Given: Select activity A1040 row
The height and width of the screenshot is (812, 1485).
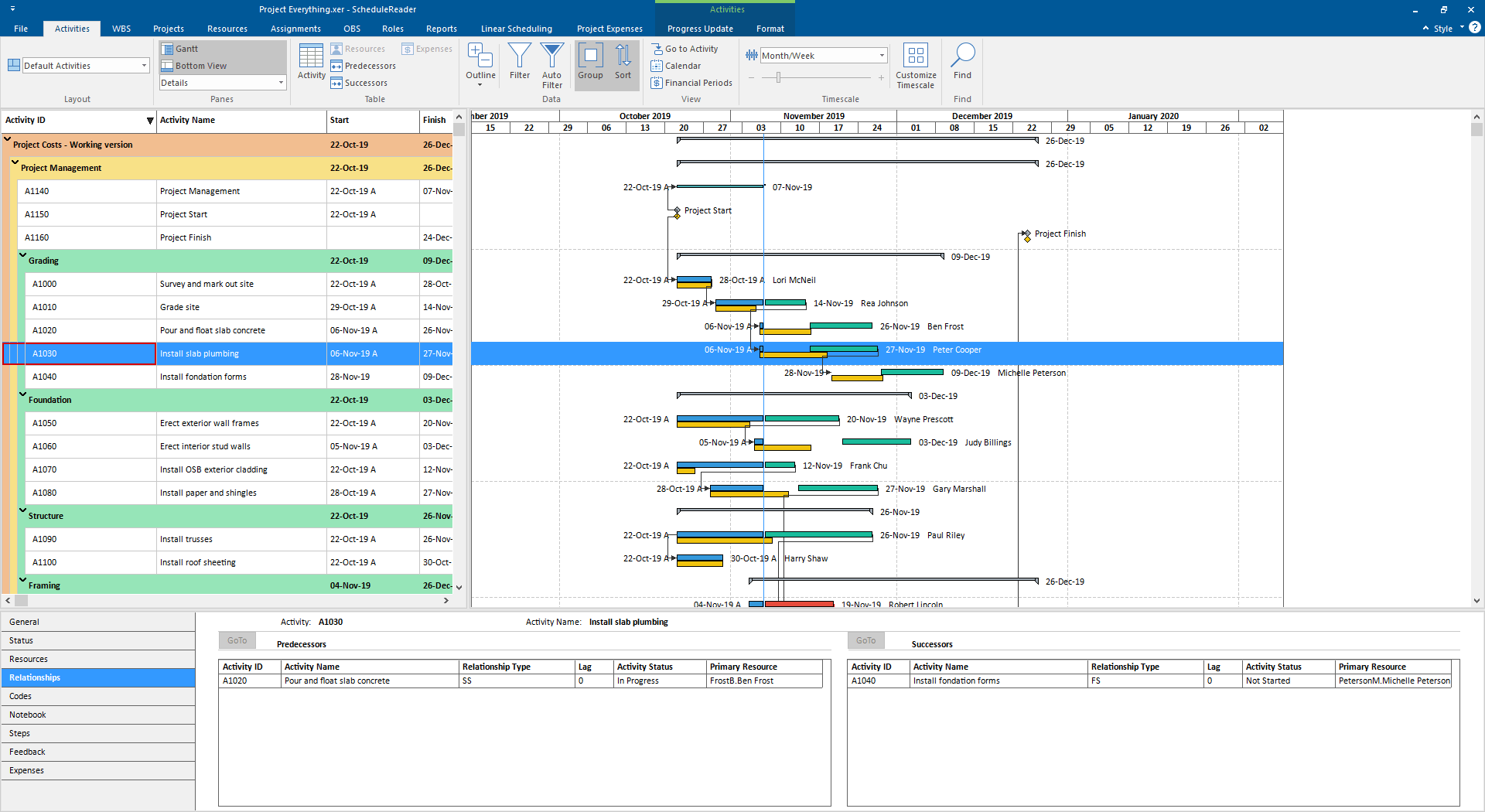Looking at the screenshot, I should [x=227, y=377].
